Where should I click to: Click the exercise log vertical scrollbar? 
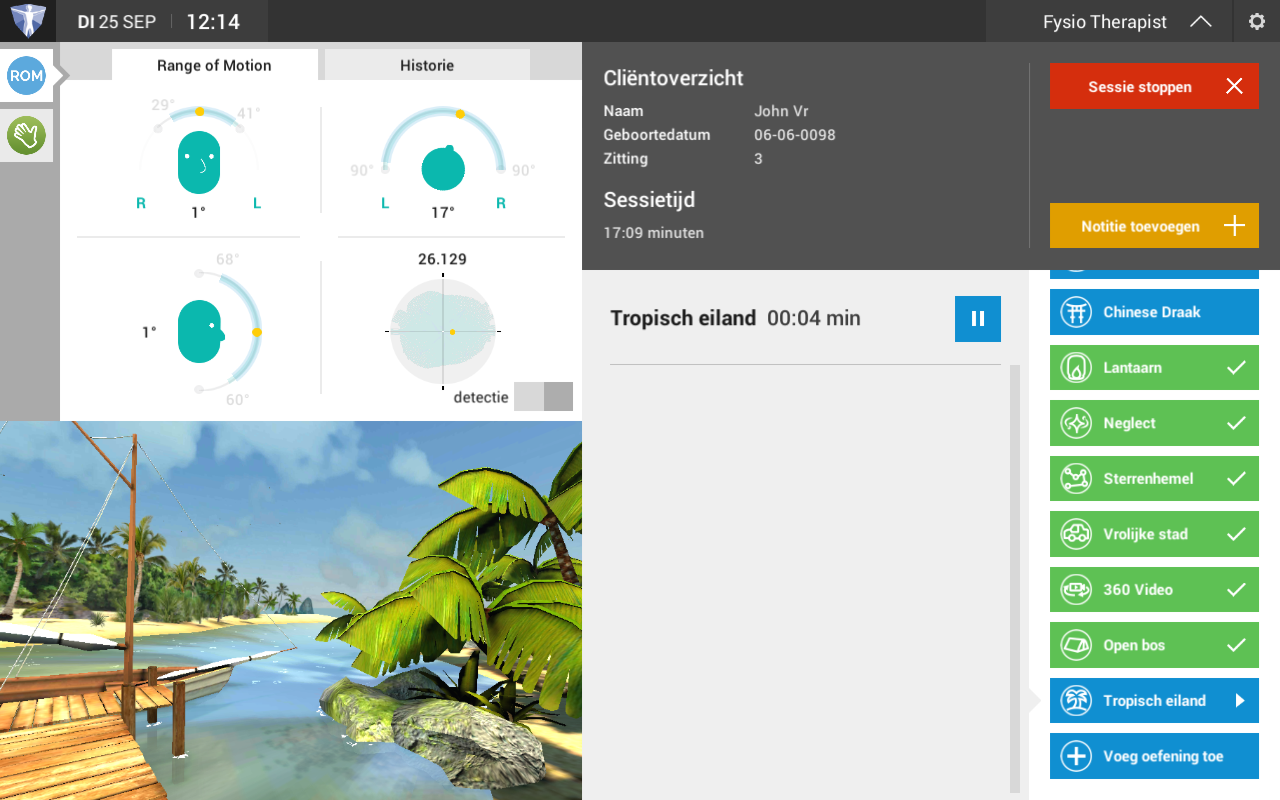tap(1015, 578)
